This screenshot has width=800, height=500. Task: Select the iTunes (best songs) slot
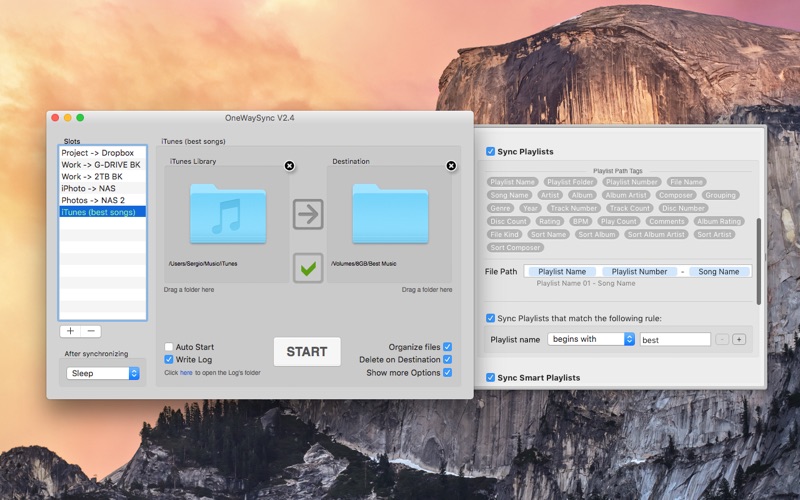(x=103, y=212)
